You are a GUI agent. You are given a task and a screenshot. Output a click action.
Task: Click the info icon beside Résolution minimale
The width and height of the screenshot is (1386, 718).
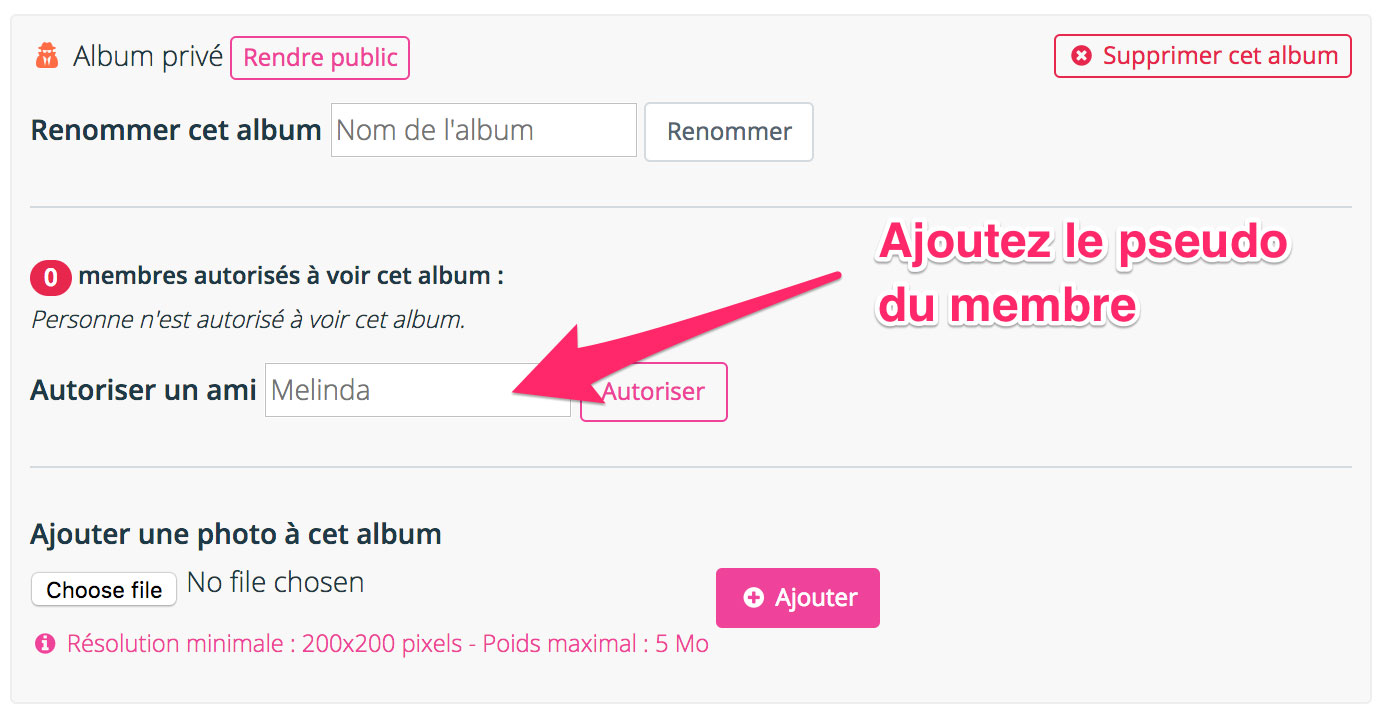pyautogui.click(x=44, y=644)
